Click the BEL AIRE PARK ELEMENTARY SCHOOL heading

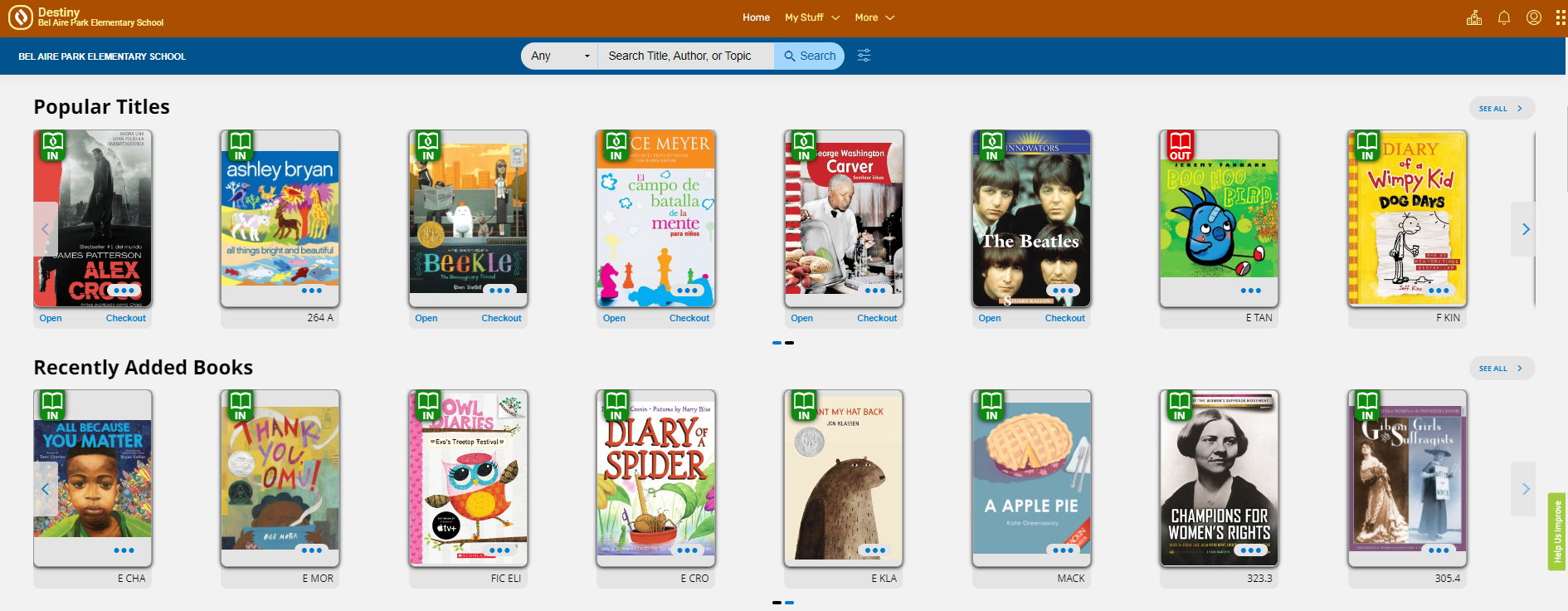pyautogui.click(x=102, y=56)
